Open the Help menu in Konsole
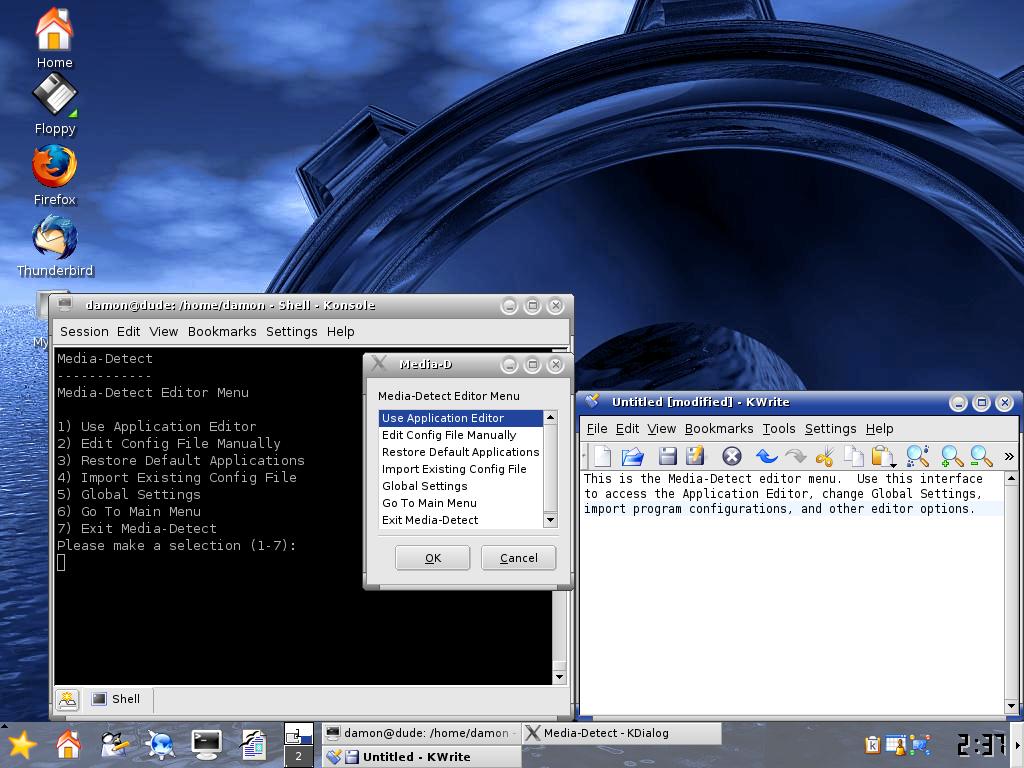The width and height of the screenshot is (1024, 768). pyautogui.click(x=340, y=331)
